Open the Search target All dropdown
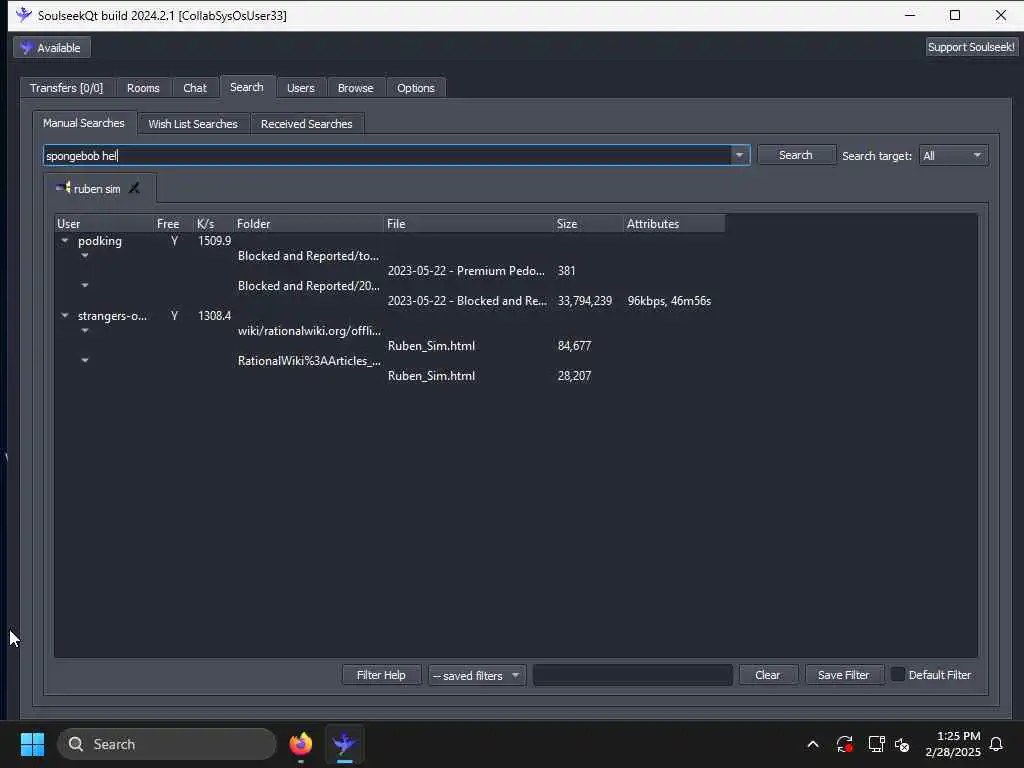 pos(953,155)
